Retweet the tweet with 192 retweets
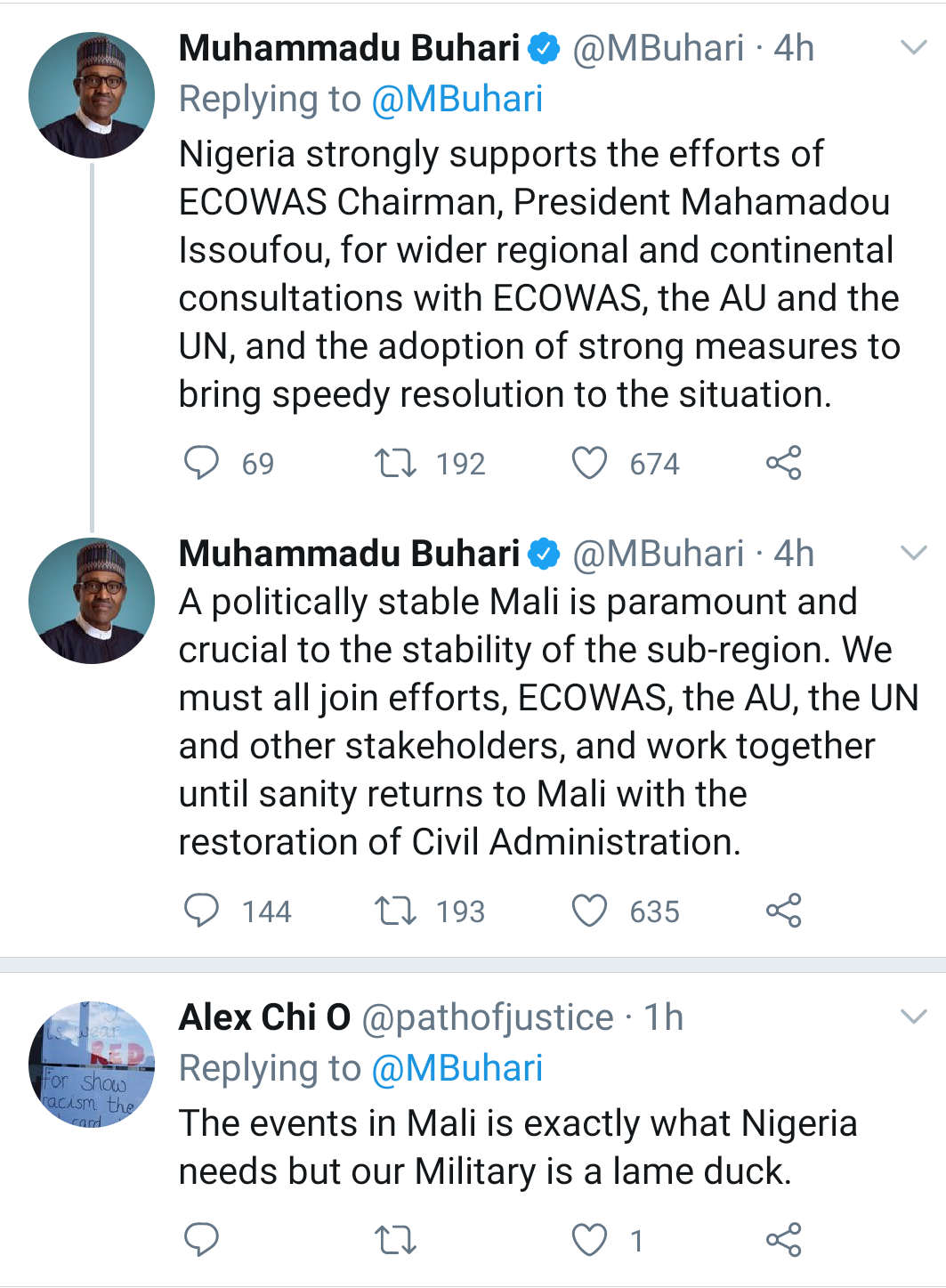 point(395,463)
